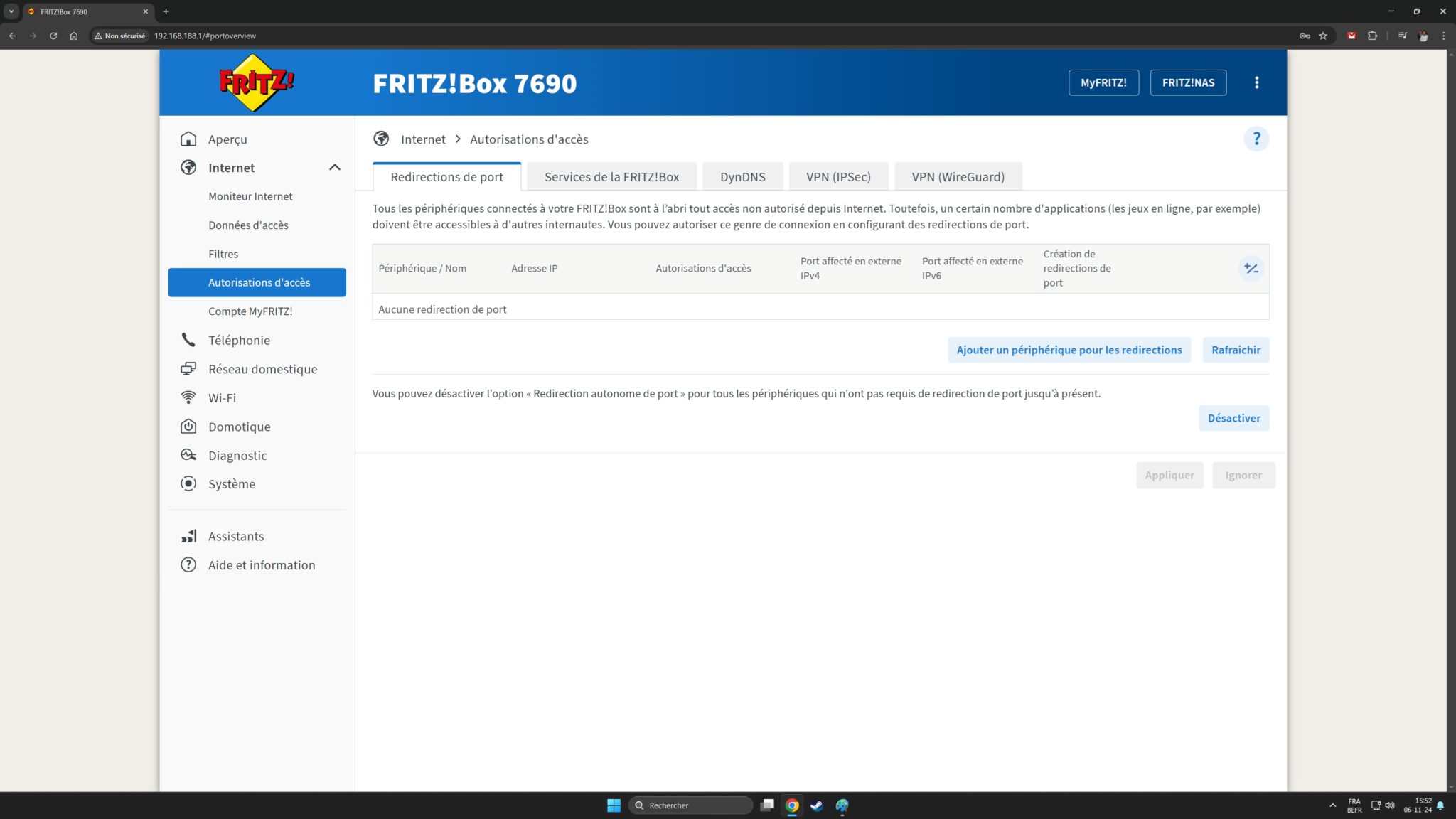Switch to Services de la FRITZ!Box tab

(611, 177)
